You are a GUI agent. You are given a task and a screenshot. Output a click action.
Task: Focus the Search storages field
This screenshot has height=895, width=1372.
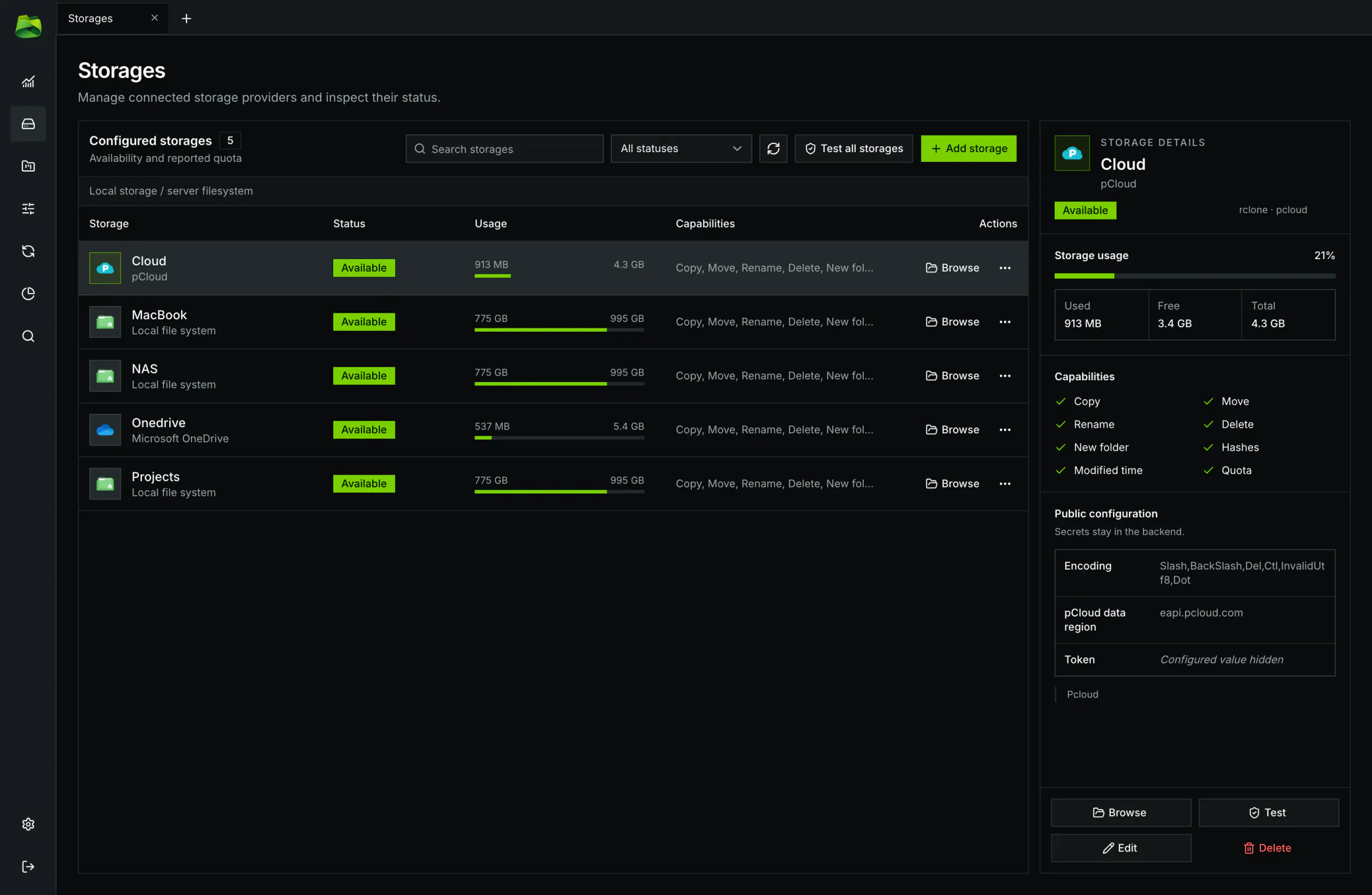[504, 148]
